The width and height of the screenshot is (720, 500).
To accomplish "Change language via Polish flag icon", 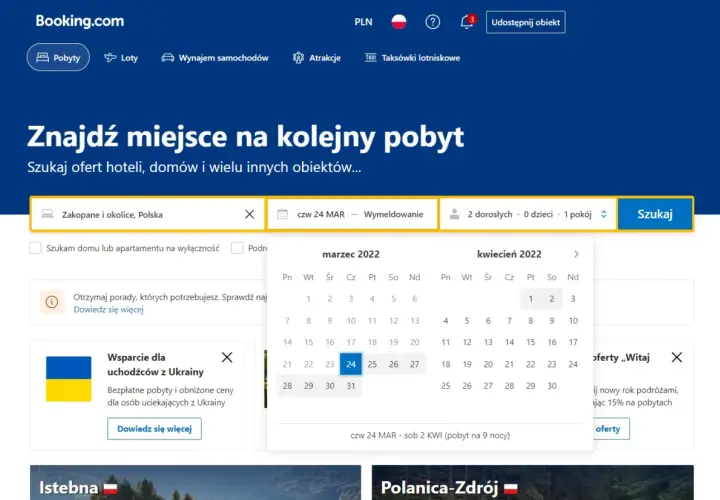I will tap(399, 22).
